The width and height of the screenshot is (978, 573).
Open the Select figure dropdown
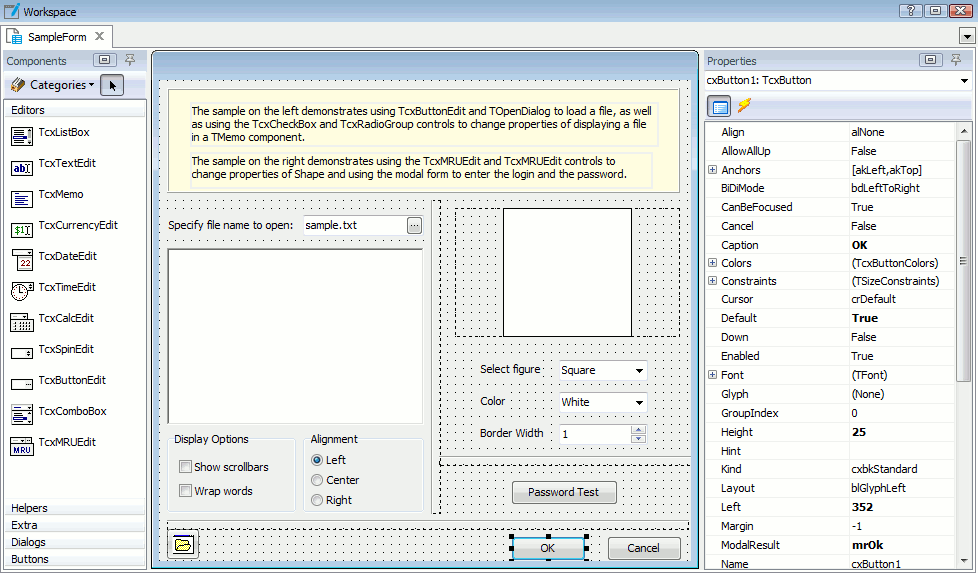[x=639, y=371]
